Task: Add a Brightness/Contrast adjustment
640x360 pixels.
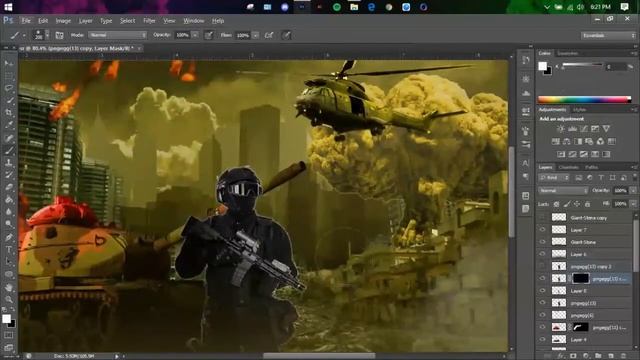Action: click(x=561, y=129)
